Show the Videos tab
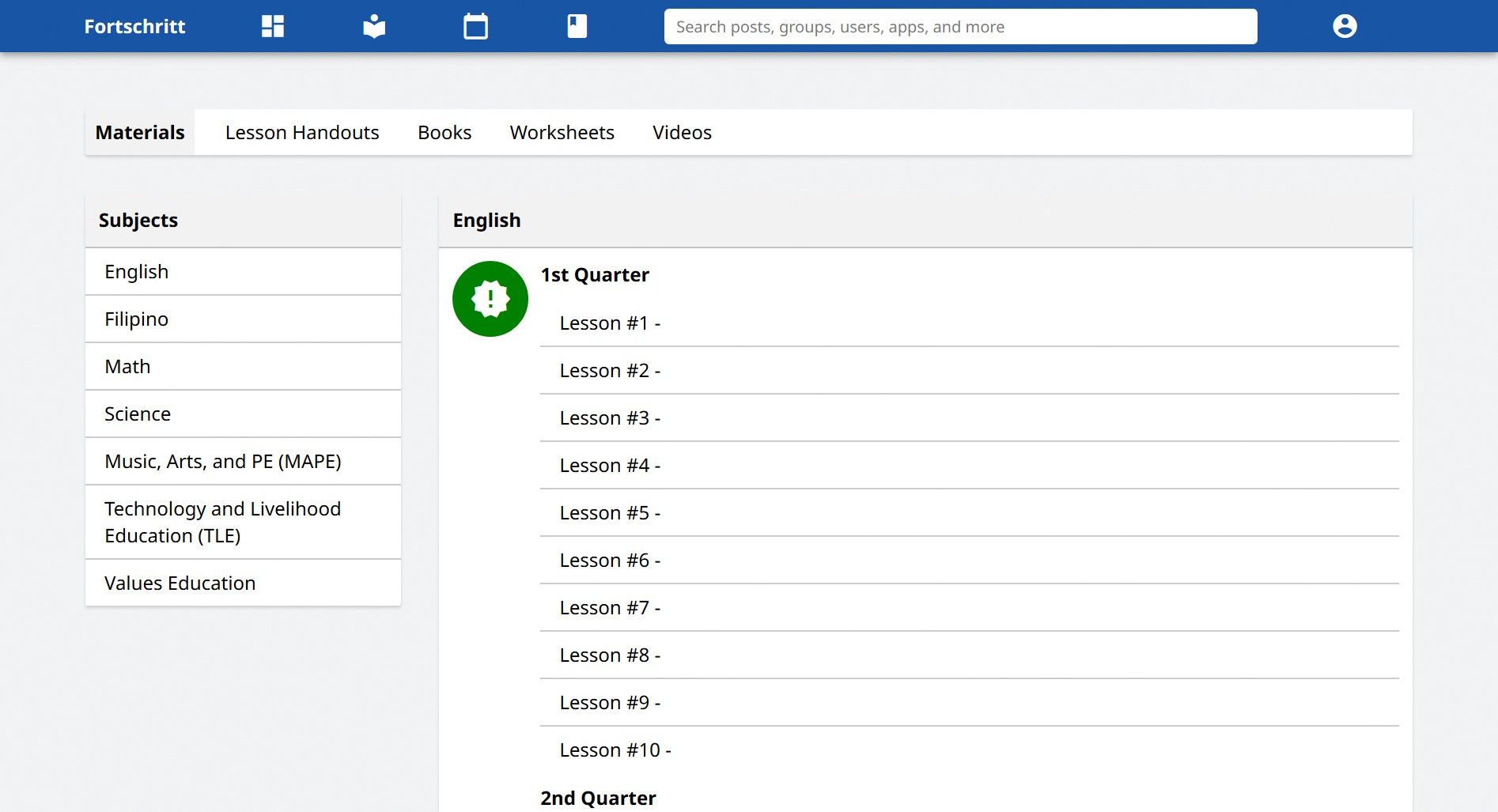Image resolution: width=1498 pixels, height=812 pixels. click(682, 132)
